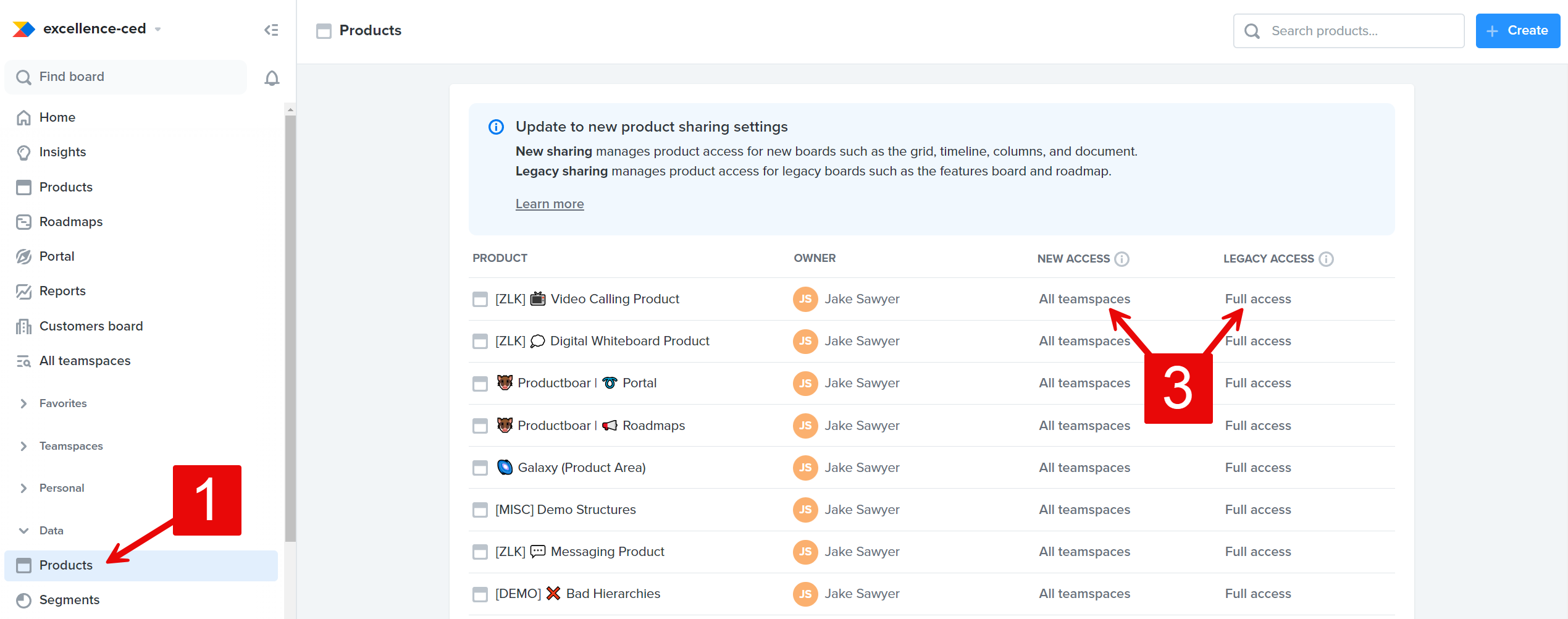
Task: Open the notification bell
Action: (x=272, y=77)
